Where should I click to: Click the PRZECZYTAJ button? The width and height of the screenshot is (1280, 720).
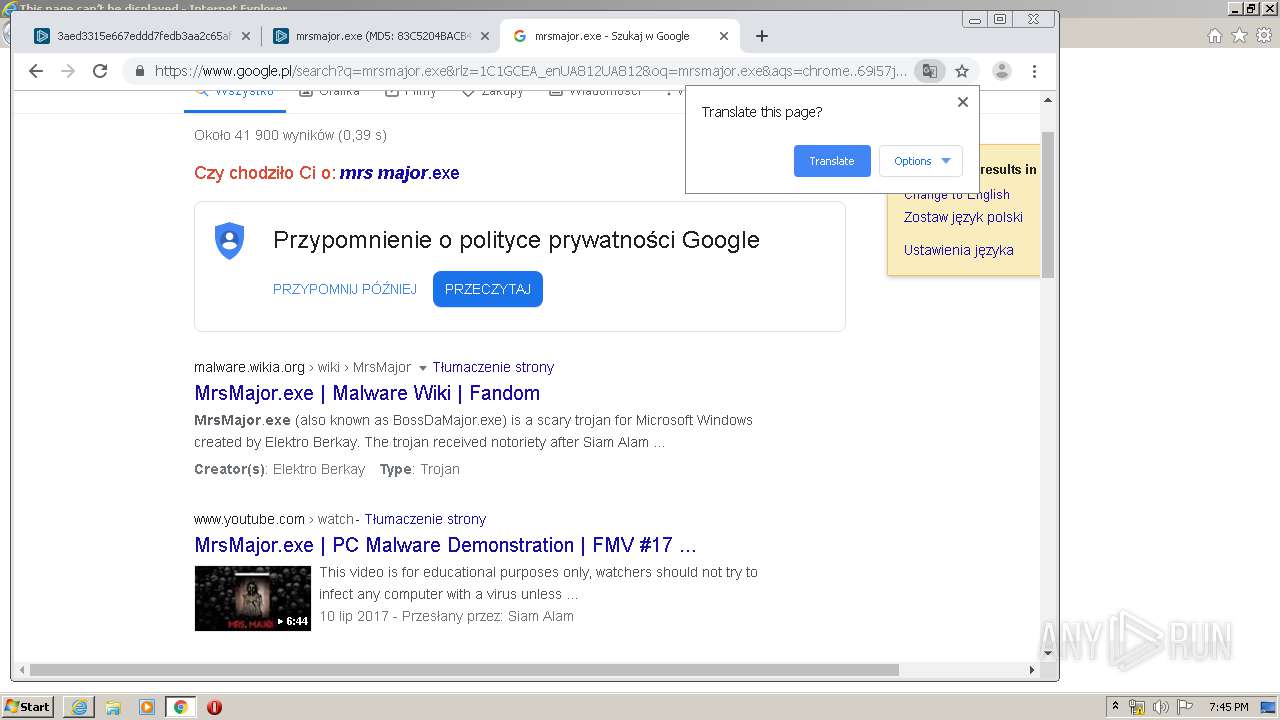(x=488, y=289)
